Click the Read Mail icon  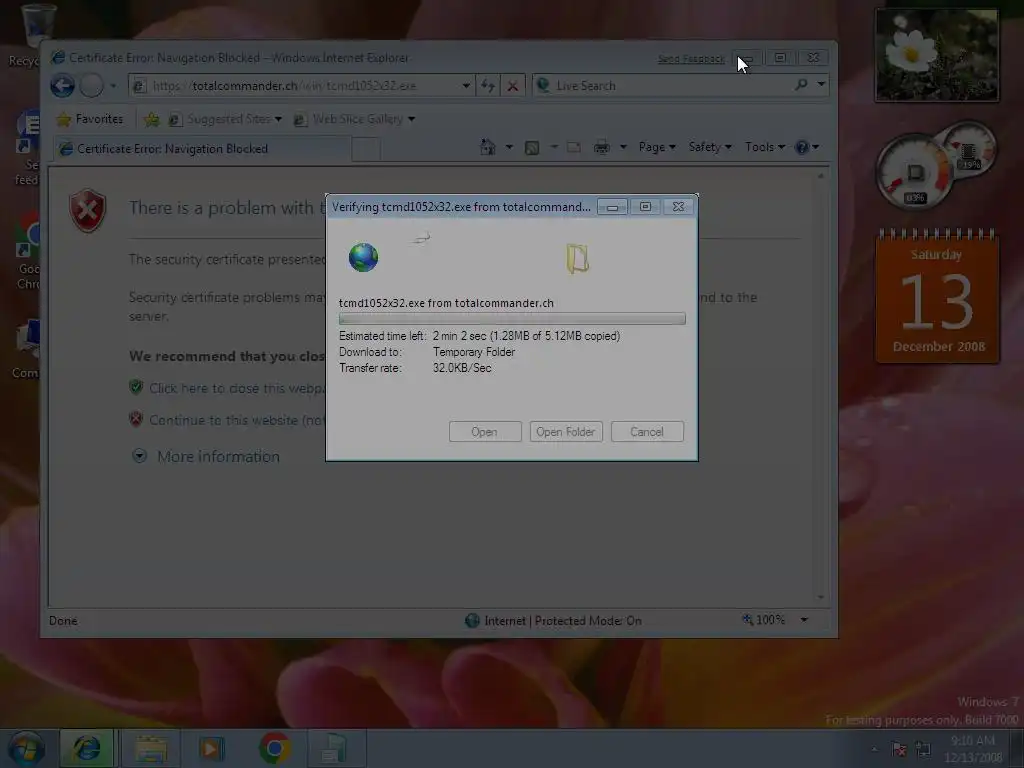pyautogui.click(x=574, y=147)
